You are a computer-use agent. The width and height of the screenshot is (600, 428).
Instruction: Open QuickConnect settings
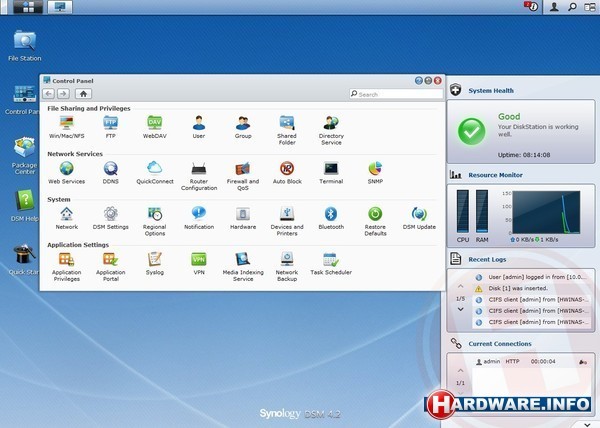point(155,173)
